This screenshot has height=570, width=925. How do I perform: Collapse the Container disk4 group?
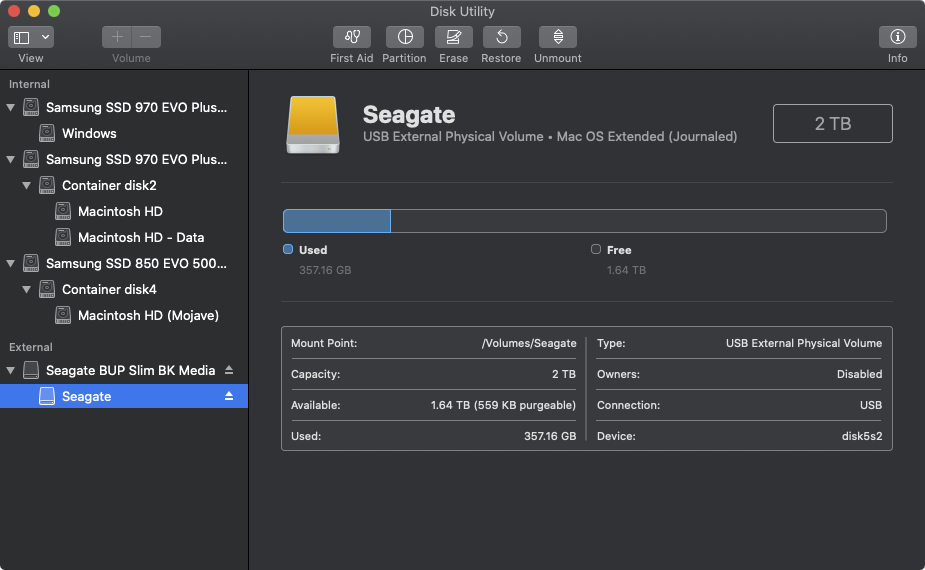point(27,290)
